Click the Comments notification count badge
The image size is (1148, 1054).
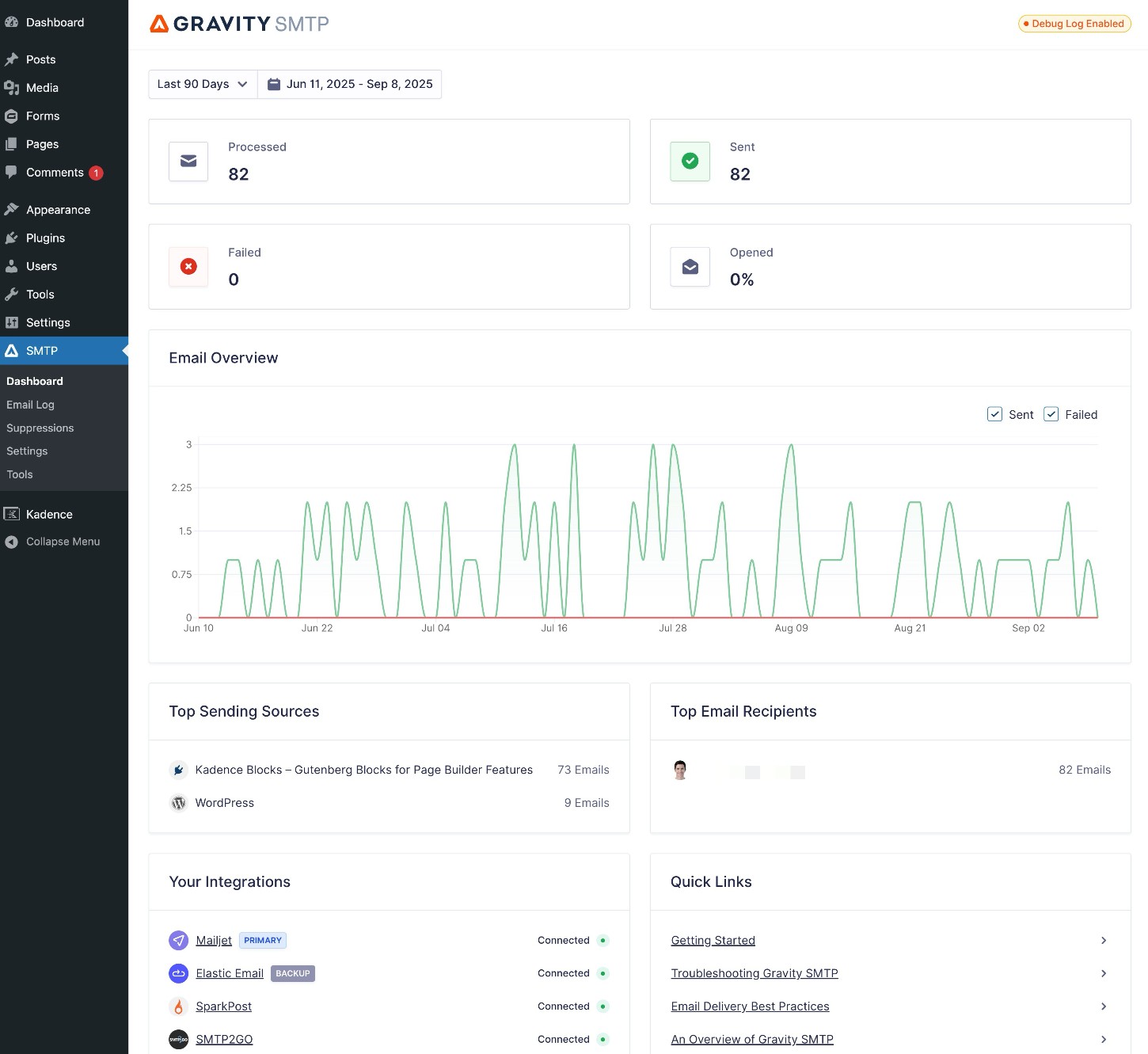pos(96,173)
